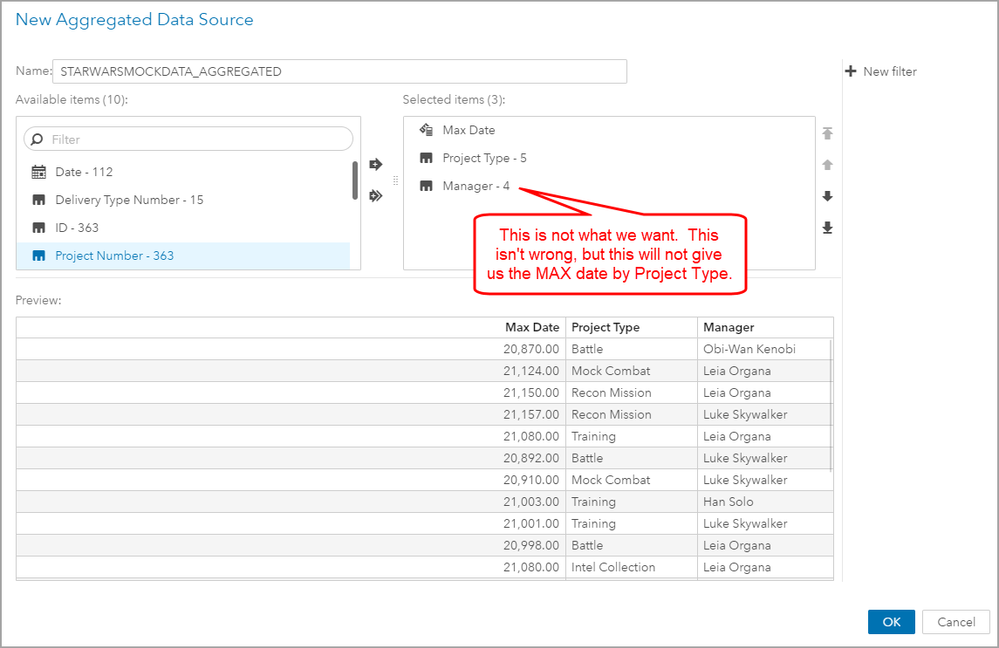Click the plus icon for New filter
The width and height of the screenshot is (999, 648).
[x=851, y=71]
